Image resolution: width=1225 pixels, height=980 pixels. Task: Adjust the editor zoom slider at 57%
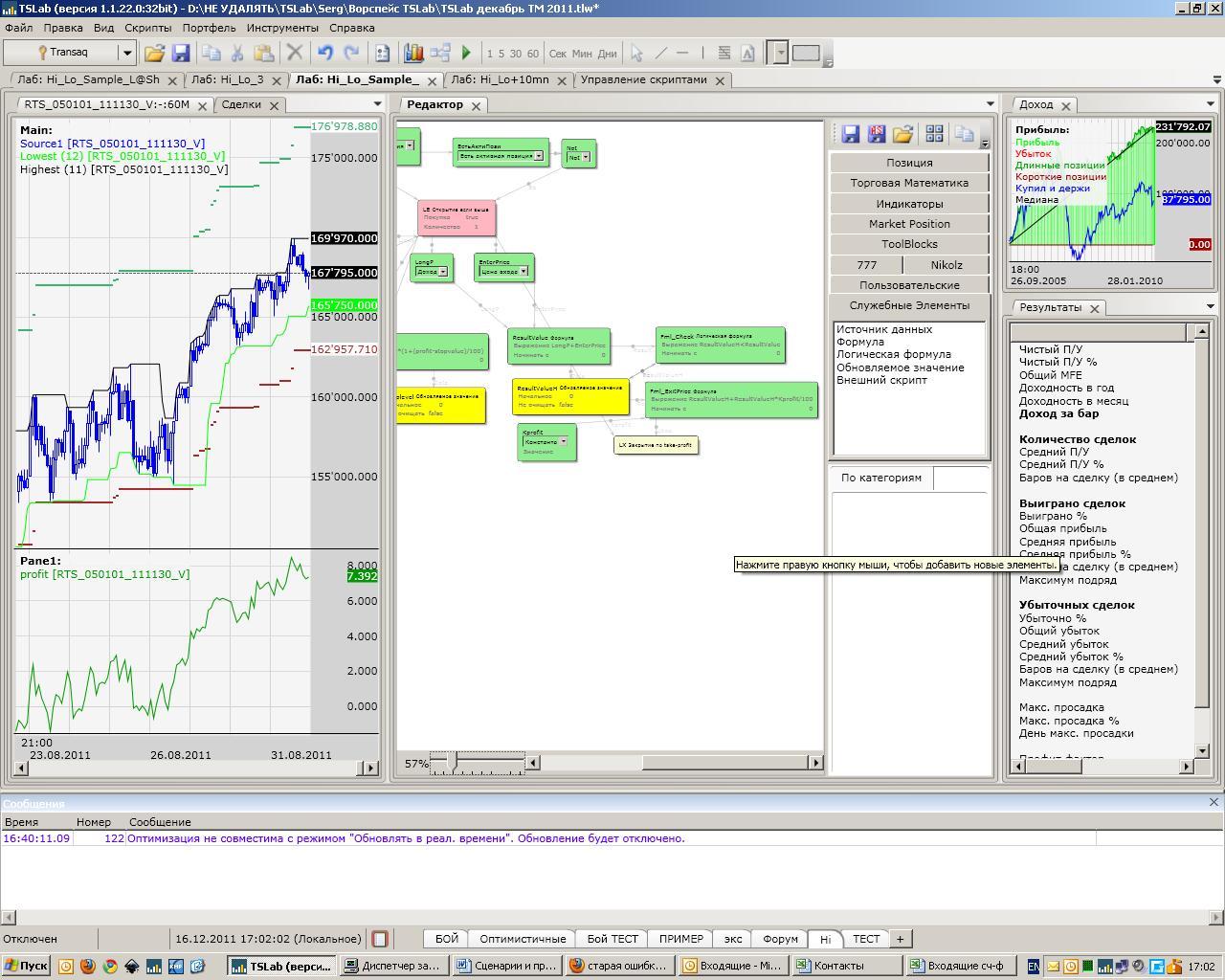(451, 761)
